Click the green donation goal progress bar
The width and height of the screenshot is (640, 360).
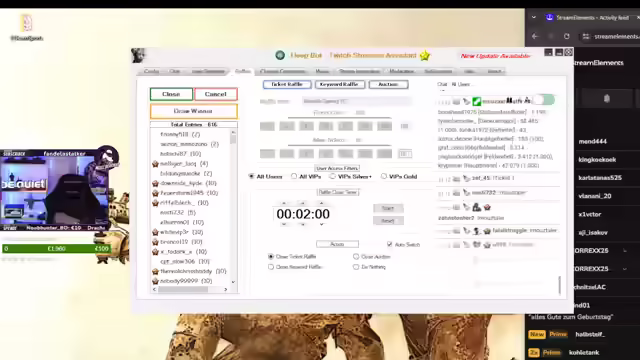tap(56, 249)
